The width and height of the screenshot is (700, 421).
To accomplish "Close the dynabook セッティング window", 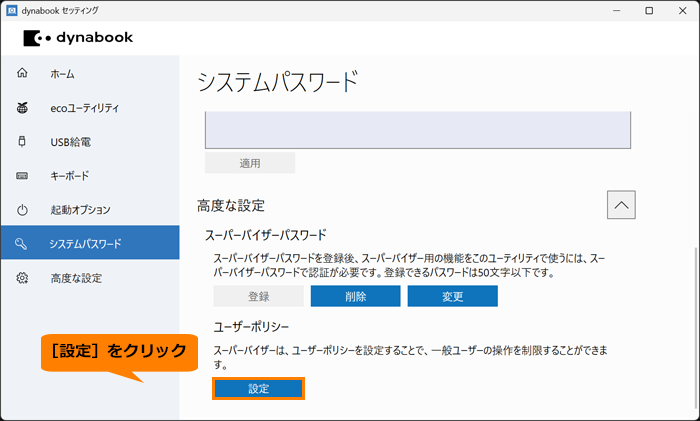I will pos(683,10).
